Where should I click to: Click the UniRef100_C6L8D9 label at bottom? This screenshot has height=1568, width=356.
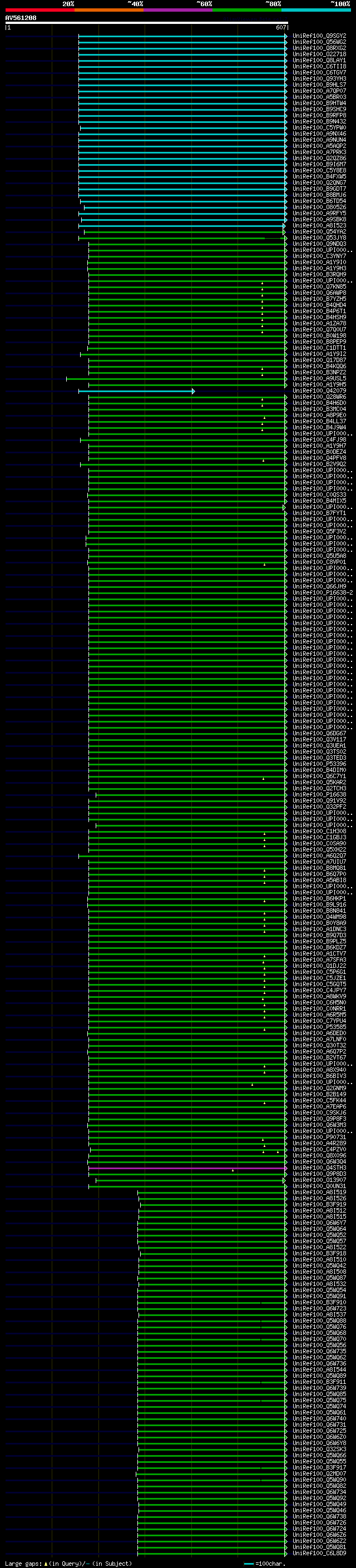pyautogui.click(x=319, y=1554)
